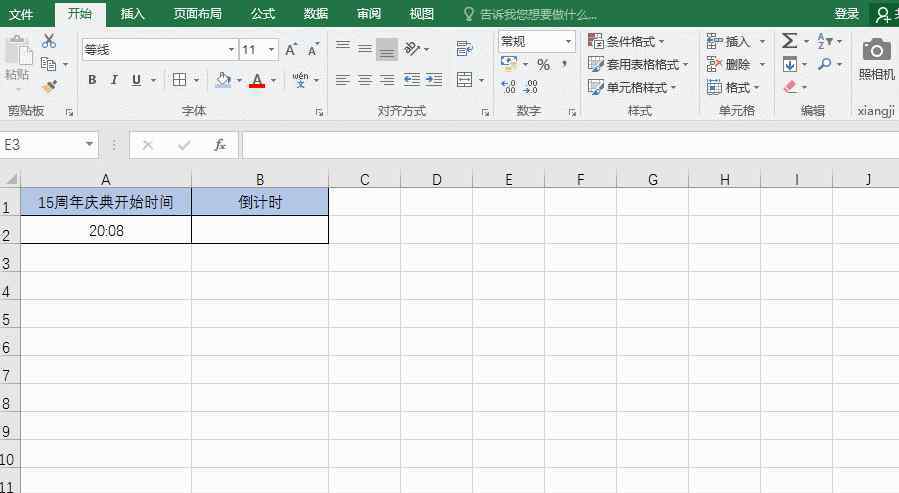
Task: Open the phonetic guide wén icon
Action: click(300, 80)
